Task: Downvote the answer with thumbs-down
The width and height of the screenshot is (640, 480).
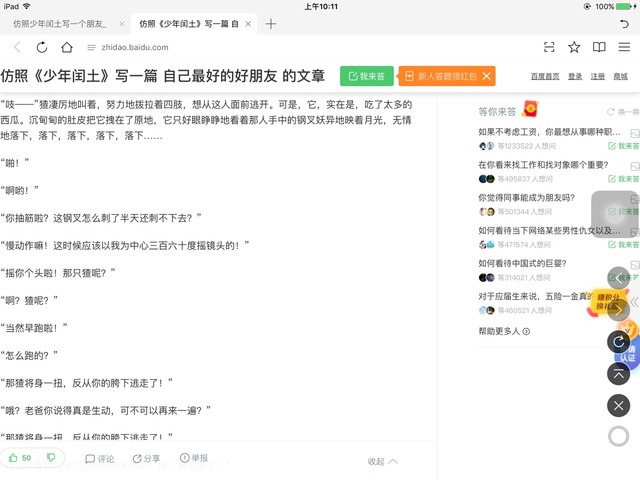Action: (51, 458)
